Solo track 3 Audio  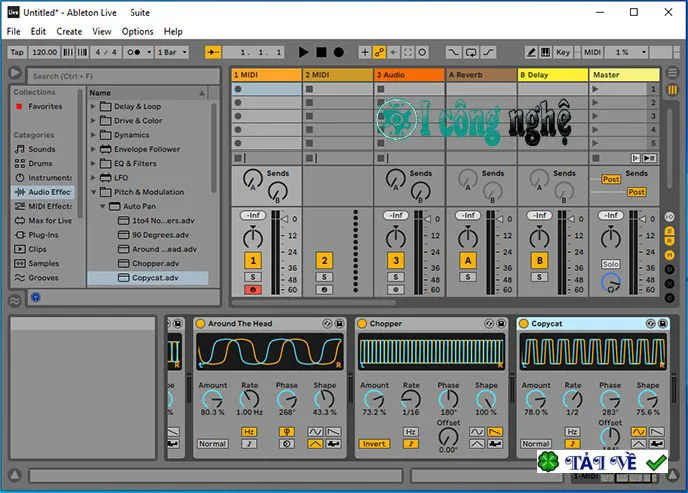click(396, 277)
